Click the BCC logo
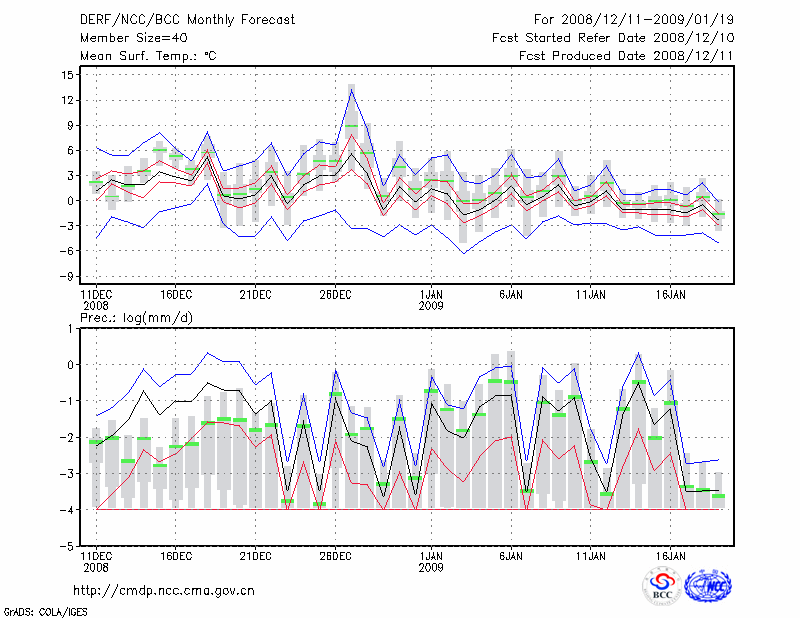The image size is (800, 618). (661, 586)
